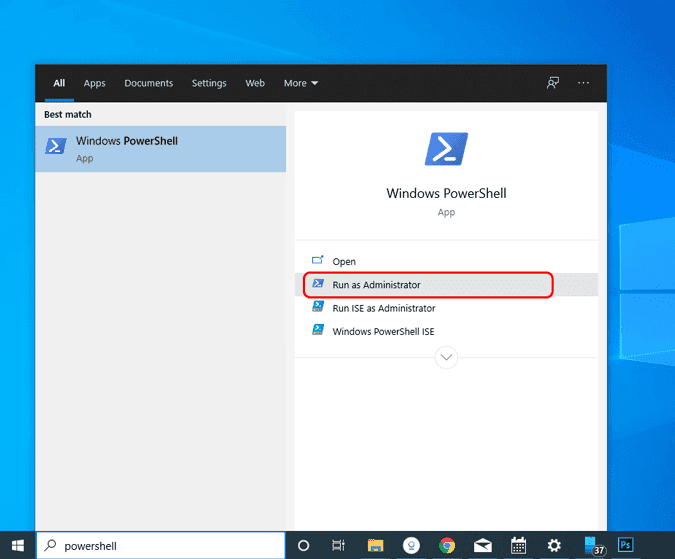Open the Mail app in taskbar
The image size is (675, 559).
[x=483, y=546]
